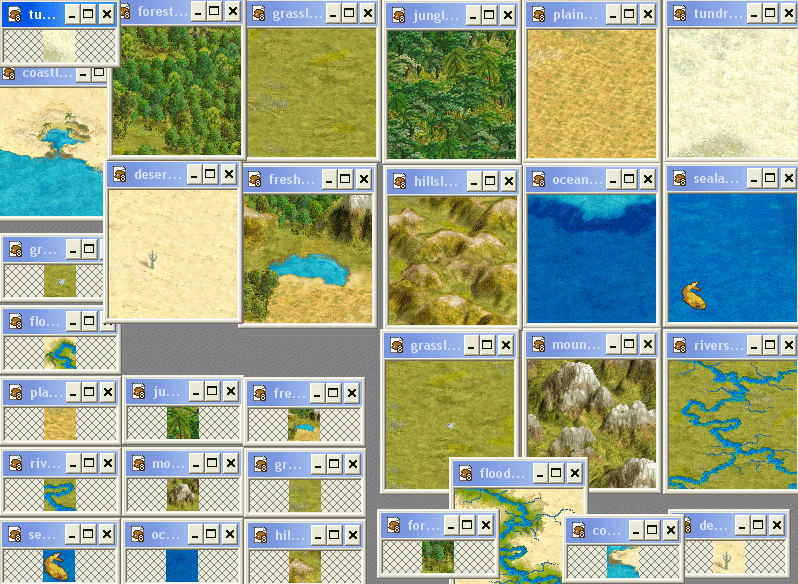Open the window icon in the 'fresh...' title bar
The height and width of the screenshot is (584, 798).
255,180
